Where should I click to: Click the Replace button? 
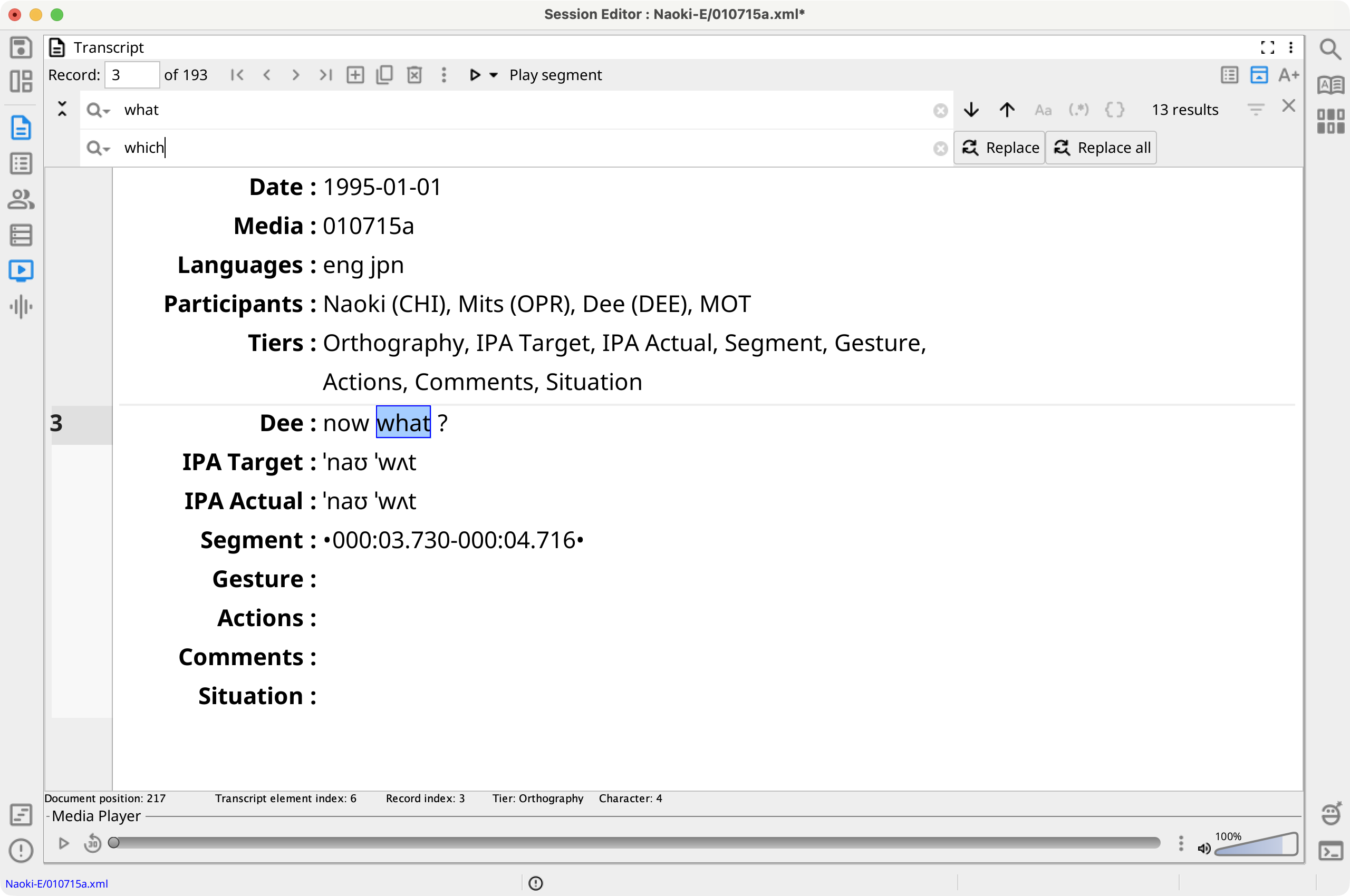(999, 148)
